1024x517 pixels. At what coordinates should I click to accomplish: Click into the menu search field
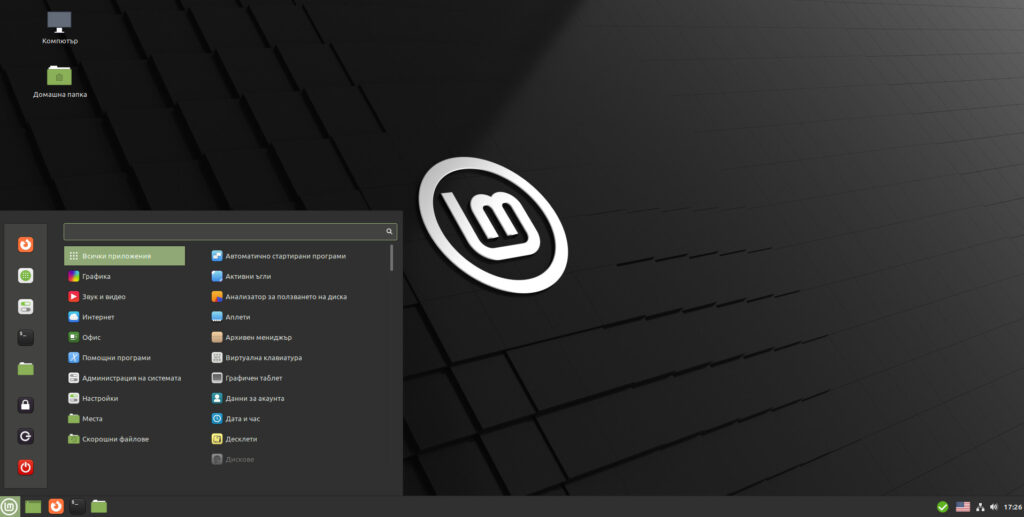[x=230, y=232]
